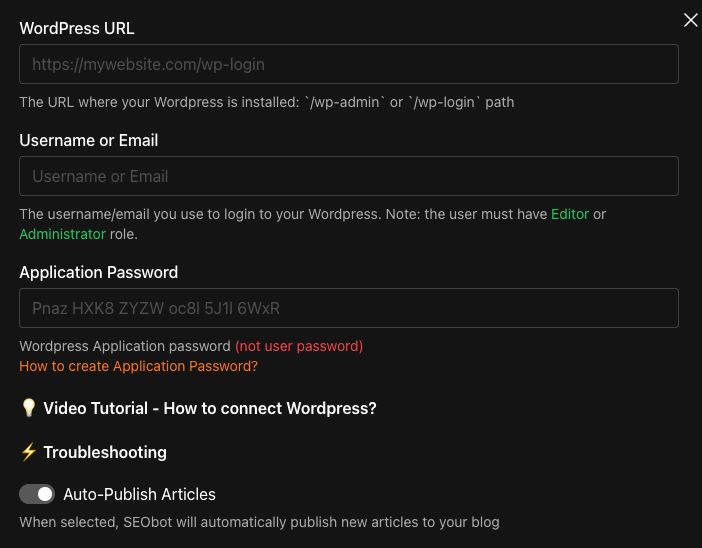This screenshot has height=548, width=702.
Task: Click the Auto-Publish Articles label text
Action: coord(139,494)
